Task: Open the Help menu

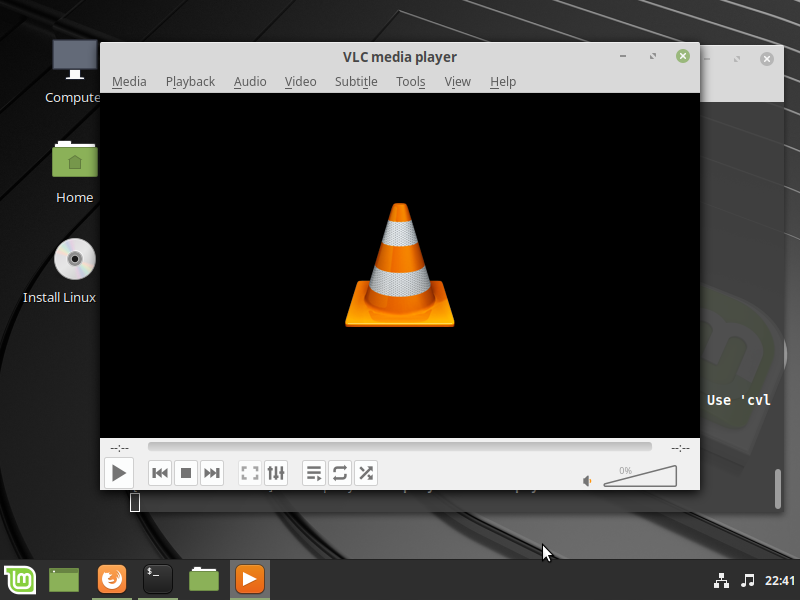Action: pos(503,82)
